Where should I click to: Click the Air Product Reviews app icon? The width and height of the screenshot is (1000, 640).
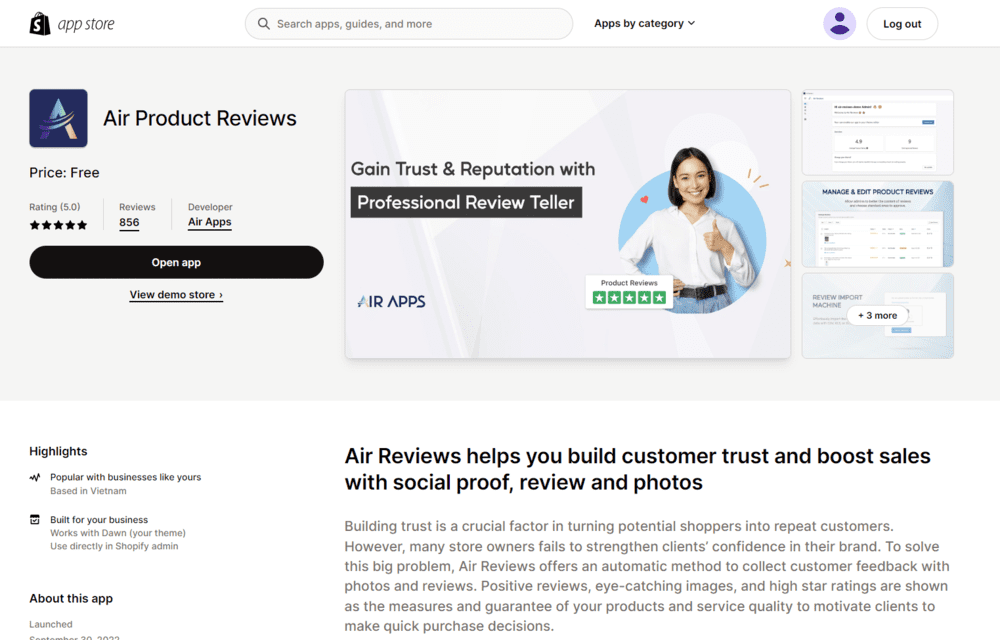click(58, 118)
